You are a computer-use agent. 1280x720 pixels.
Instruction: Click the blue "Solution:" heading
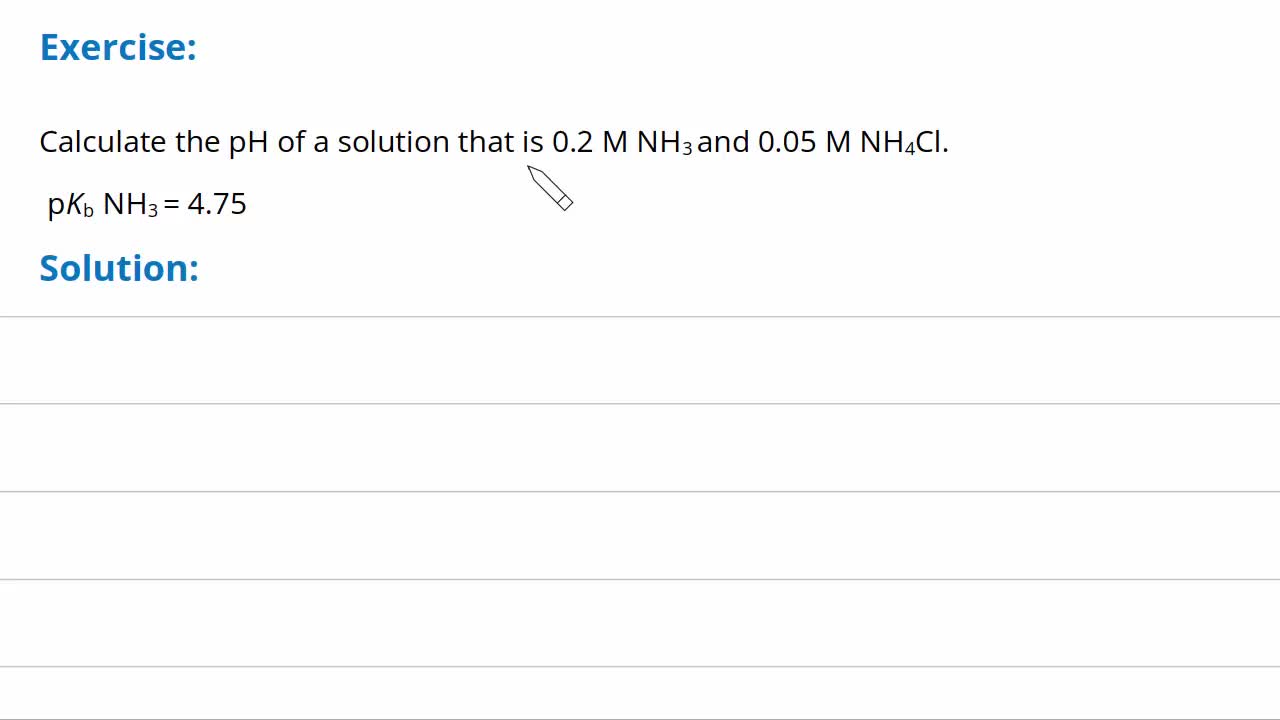[x=119, y=268]
